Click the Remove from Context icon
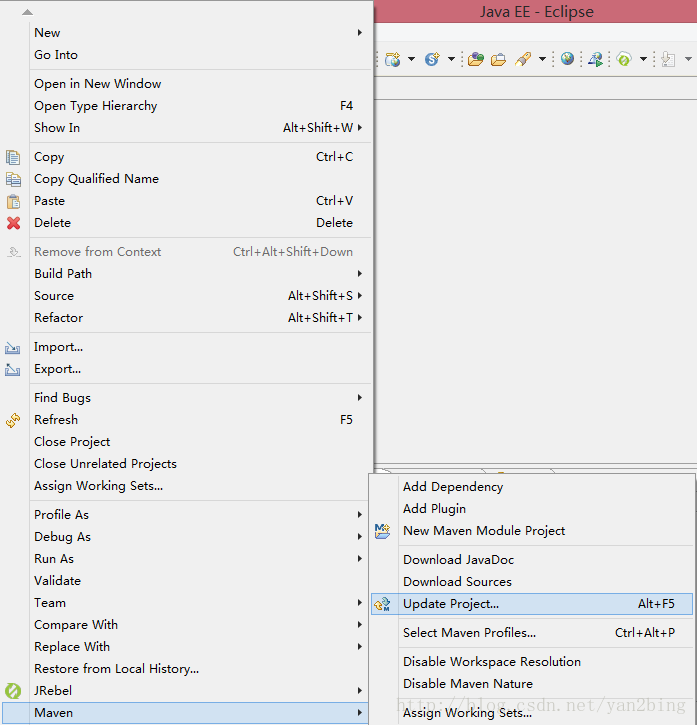Screen dimensions: 697x725 point(13,252)
